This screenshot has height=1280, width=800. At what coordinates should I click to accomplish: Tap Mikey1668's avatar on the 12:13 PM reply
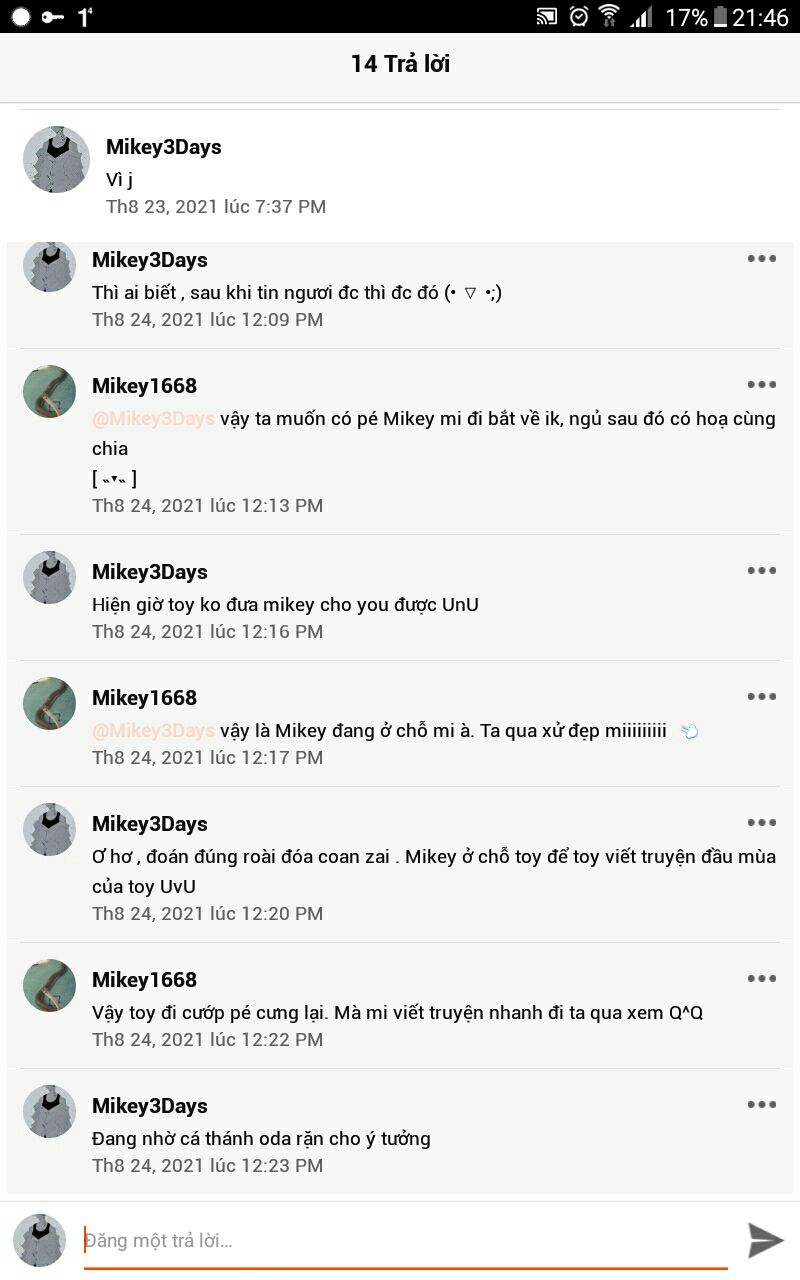click(50, 391)
